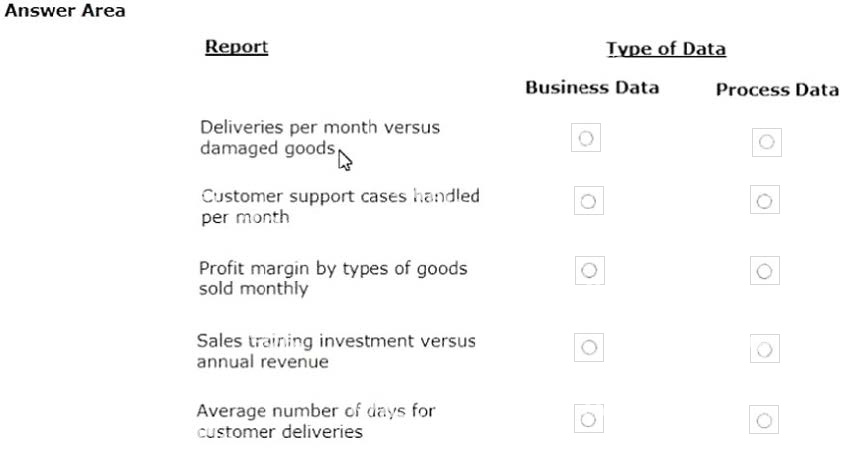Screen dimensions: 846x449
Task: Click the Process Data column label
Action: pos(777,89)
